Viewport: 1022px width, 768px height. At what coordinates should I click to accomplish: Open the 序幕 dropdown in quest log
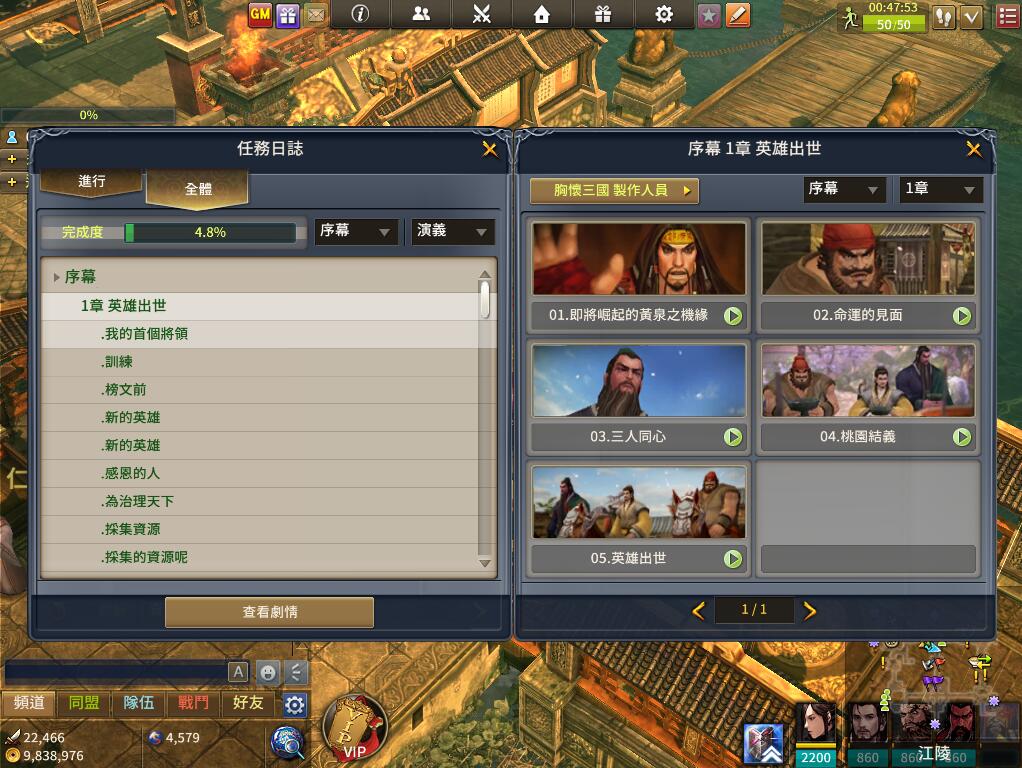[356, 231]
